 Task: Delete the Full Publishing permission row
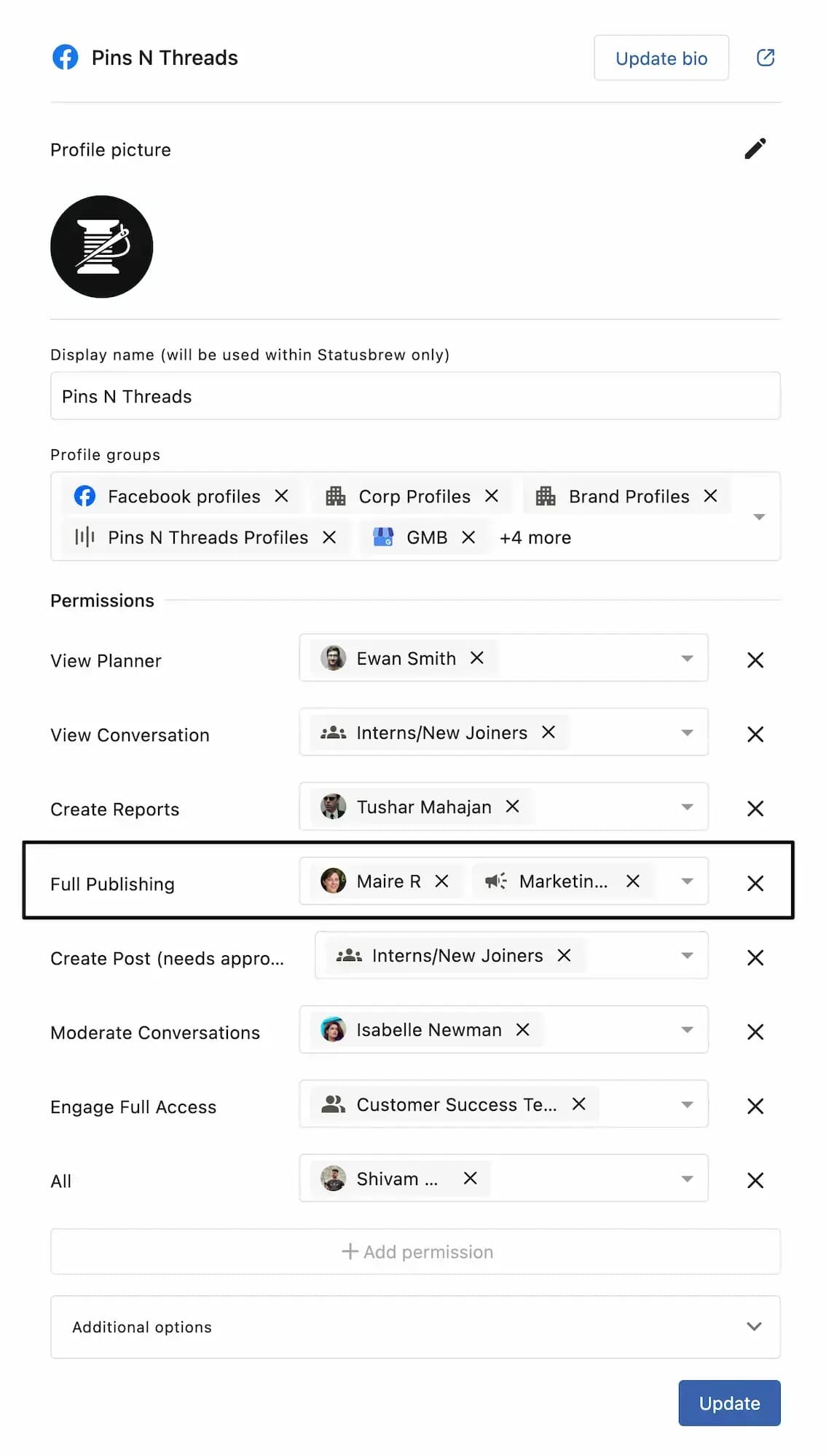point(755,883)
